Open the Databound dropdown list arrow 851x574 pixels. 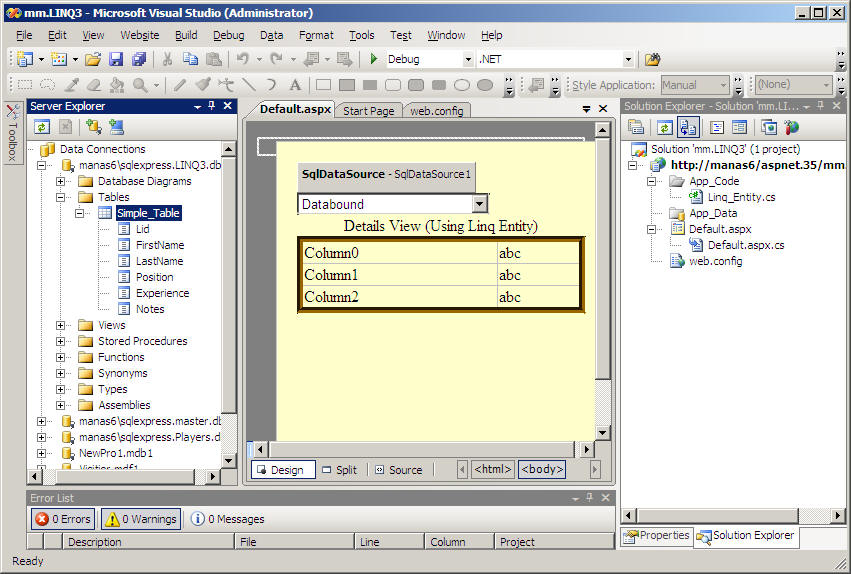tap(479, 204)
